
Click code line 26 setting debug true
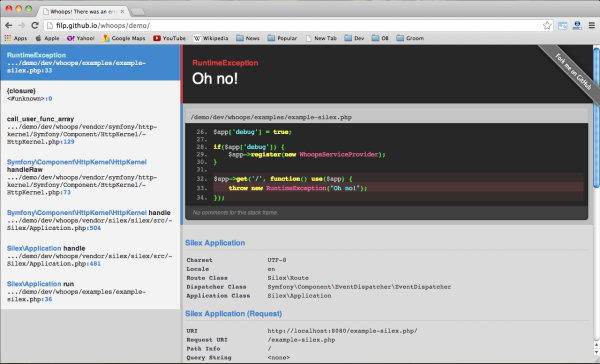point(253,132)
